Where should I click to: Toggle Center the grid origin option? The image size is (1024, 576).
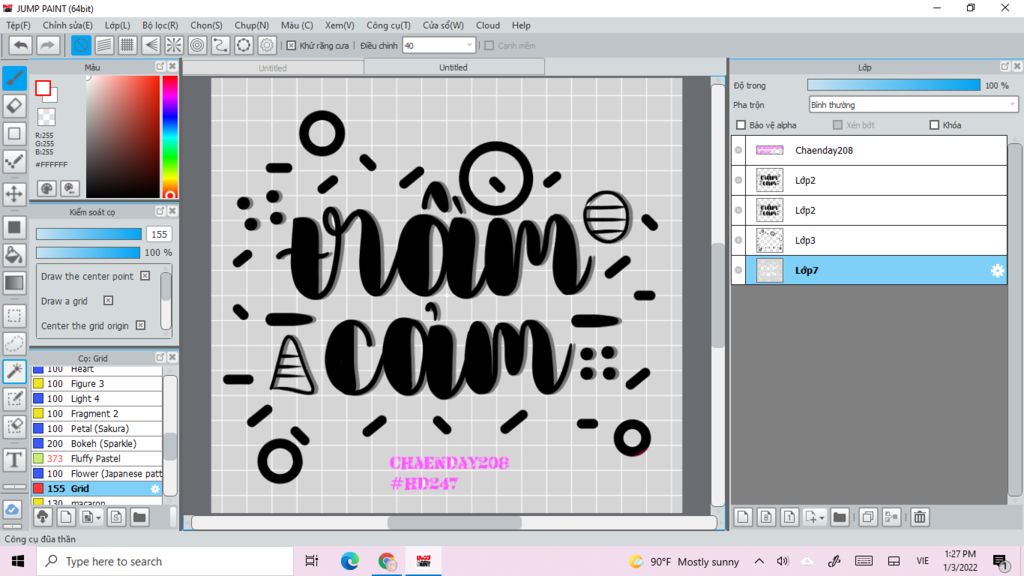pyautogui.click(x=140, y=325)
